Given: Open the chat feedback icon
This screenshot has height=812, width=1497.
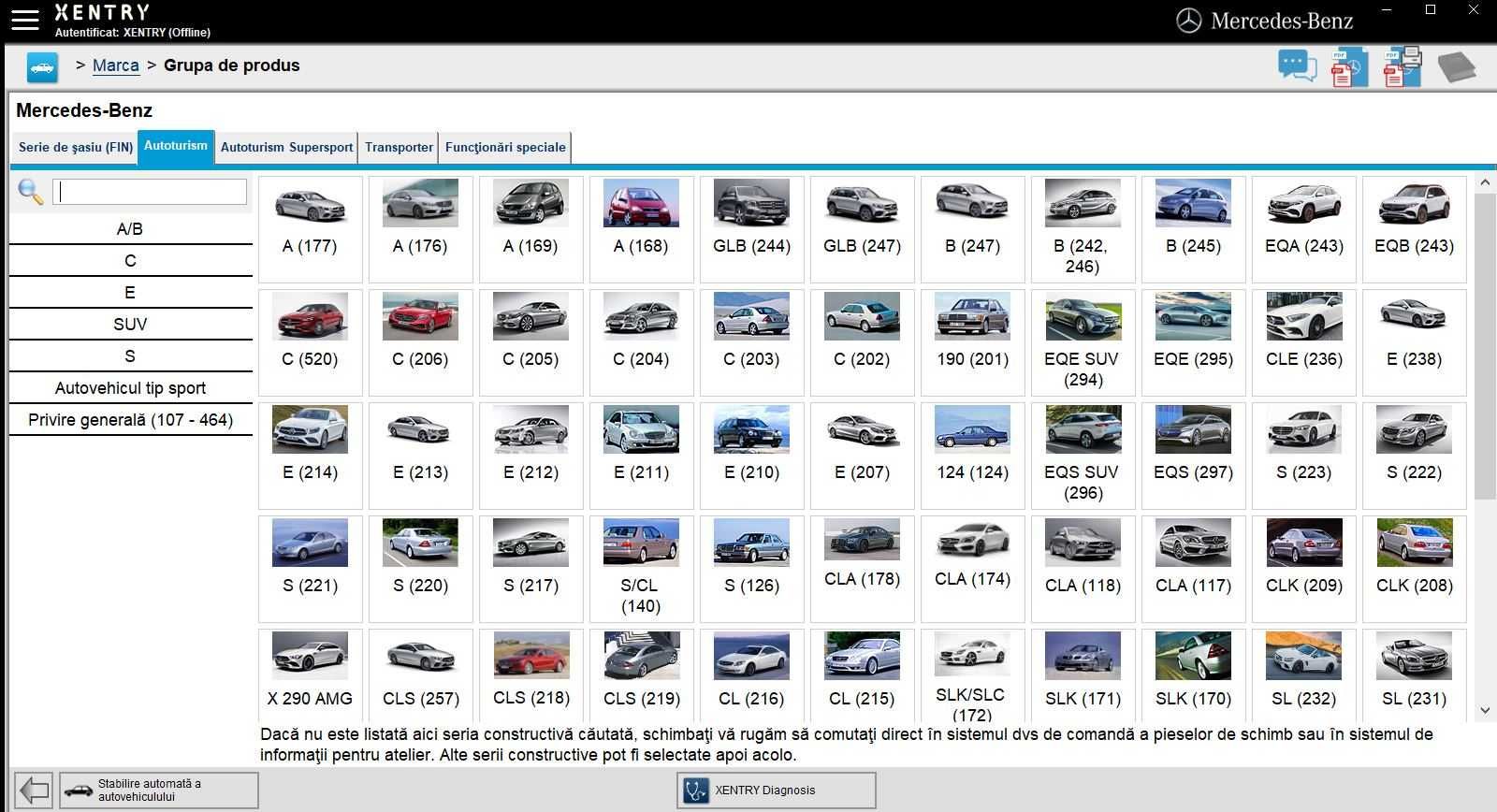Looking at the screenshot, I should coord(1298,66).
